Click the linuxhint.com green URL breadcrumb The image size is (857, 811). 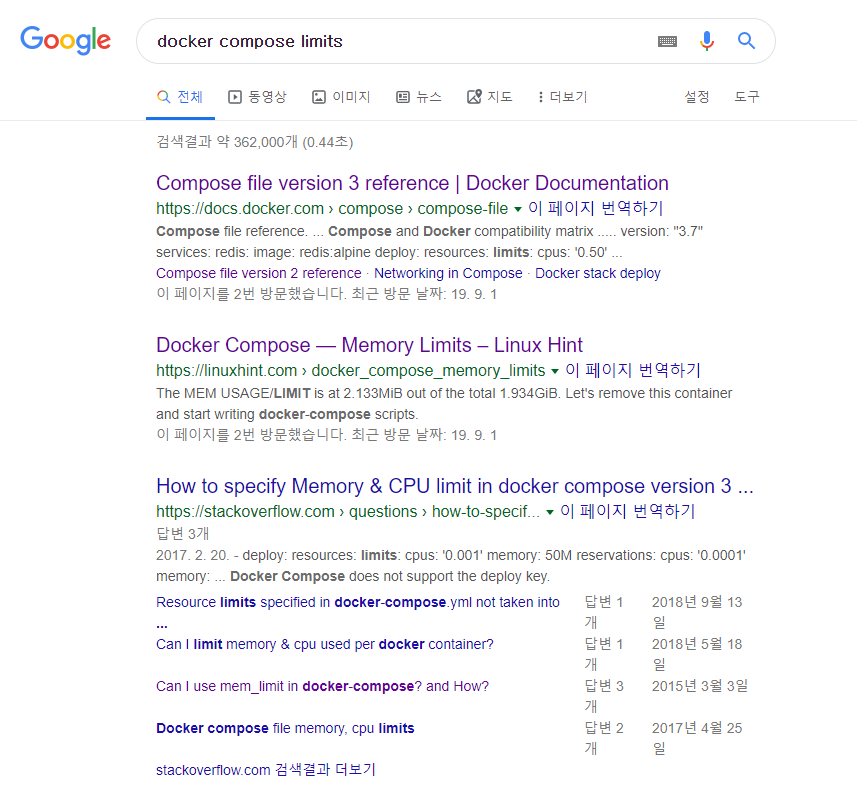(x=351, y=371)
